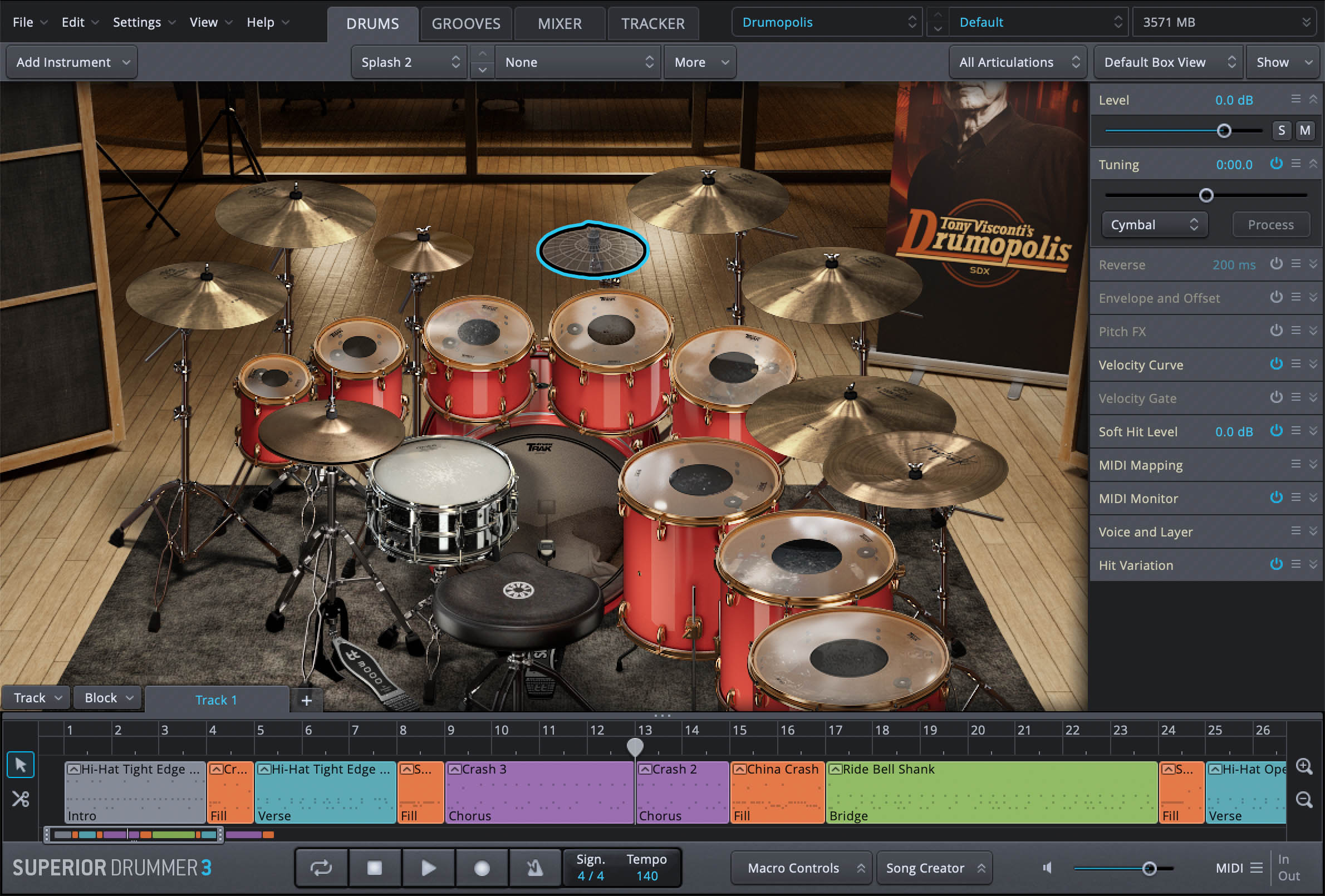Solo the selected cymbal with the S button
1325x896 pixels.
point(1282,130)
